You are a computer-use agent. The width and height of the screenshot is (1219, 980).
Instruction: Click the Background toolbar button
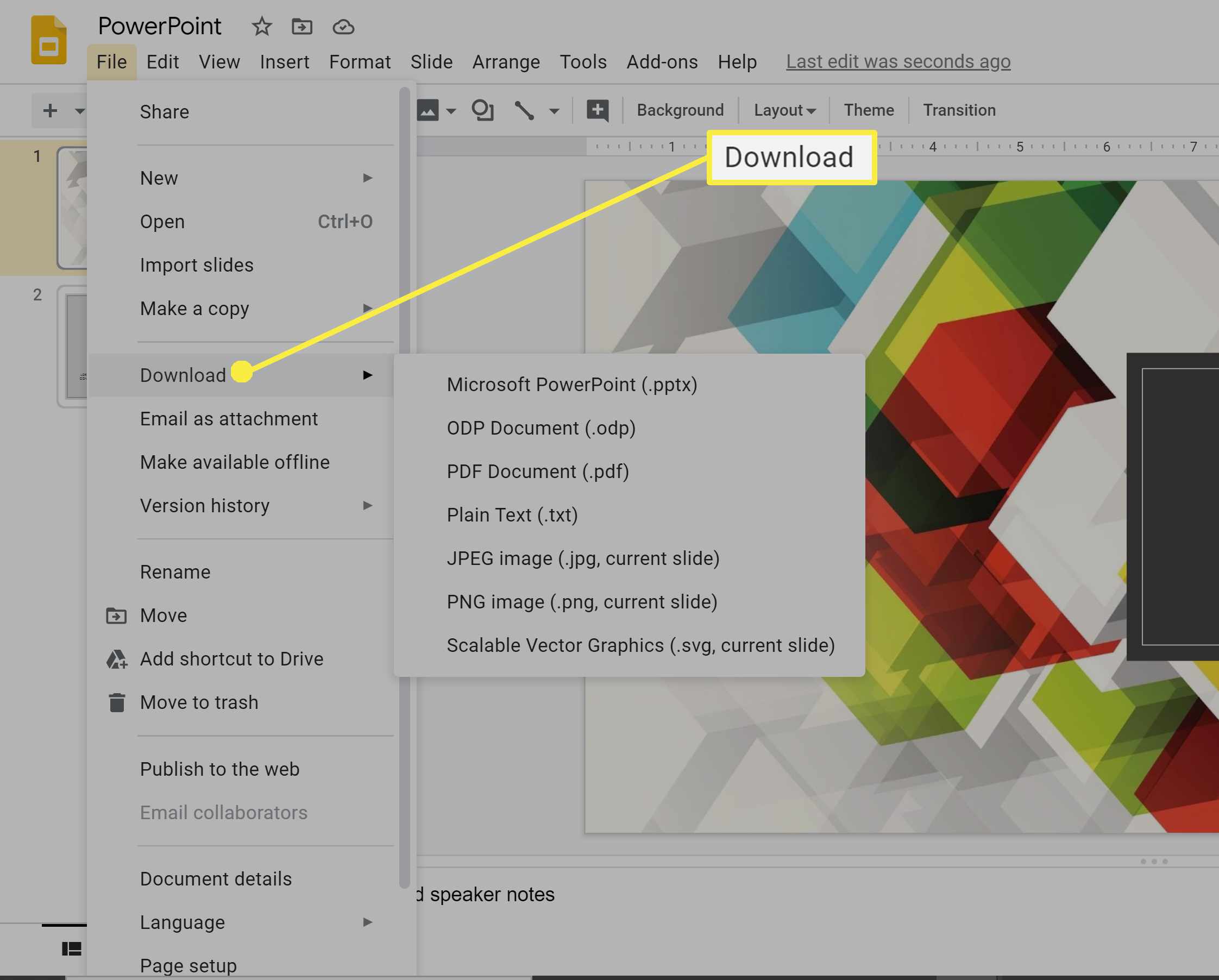680,110
